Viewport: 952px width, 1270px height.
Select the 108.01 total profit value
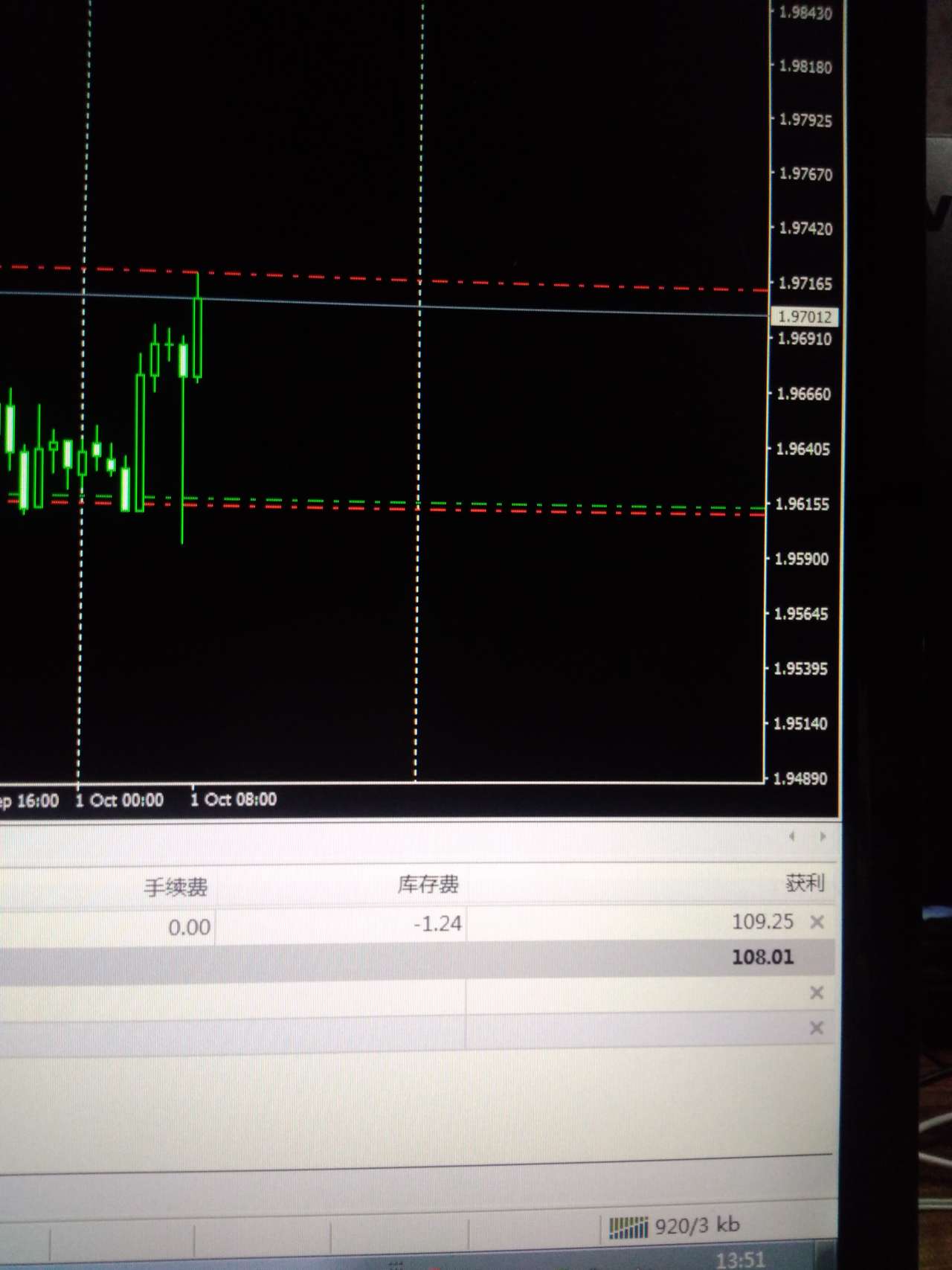pos(762,957)
